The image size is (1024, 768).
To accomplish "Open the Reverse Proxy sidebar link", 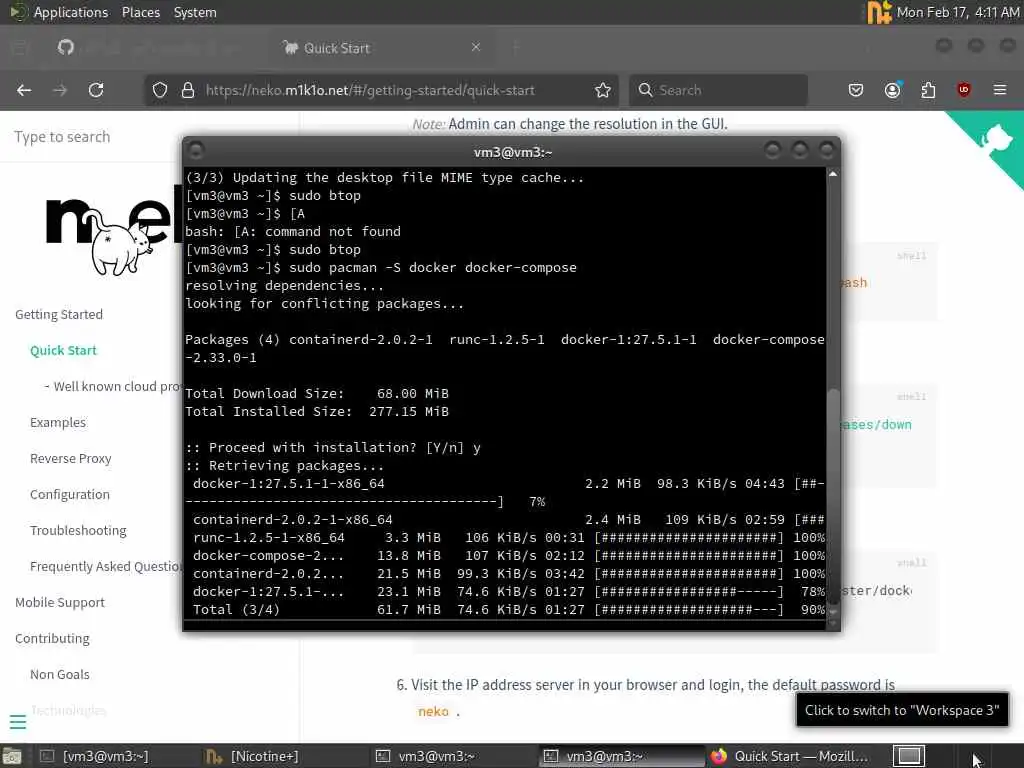I will [x=71, y=458].
